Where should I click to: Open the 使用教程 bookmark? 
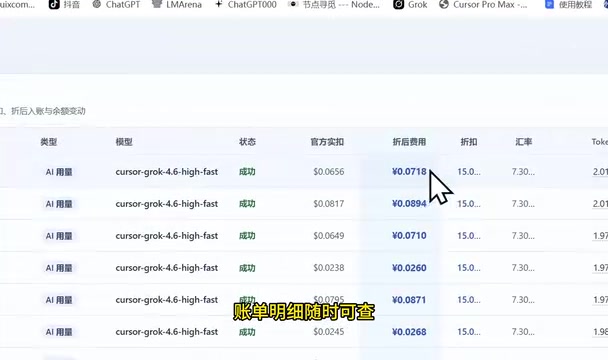pyautogui.click(x=568, y=5)
